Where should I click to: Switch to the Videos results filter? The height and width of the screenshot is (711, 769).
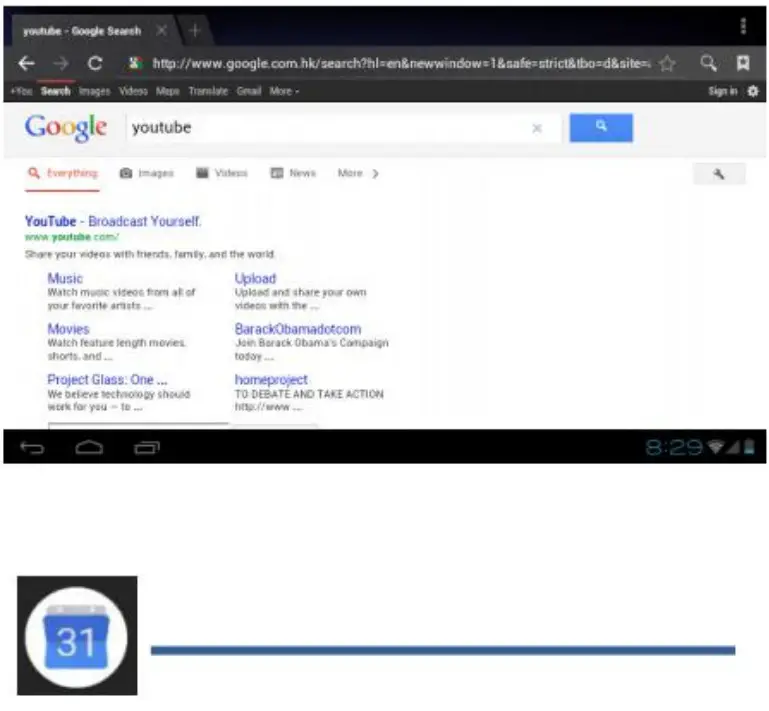tap(222, 173)
